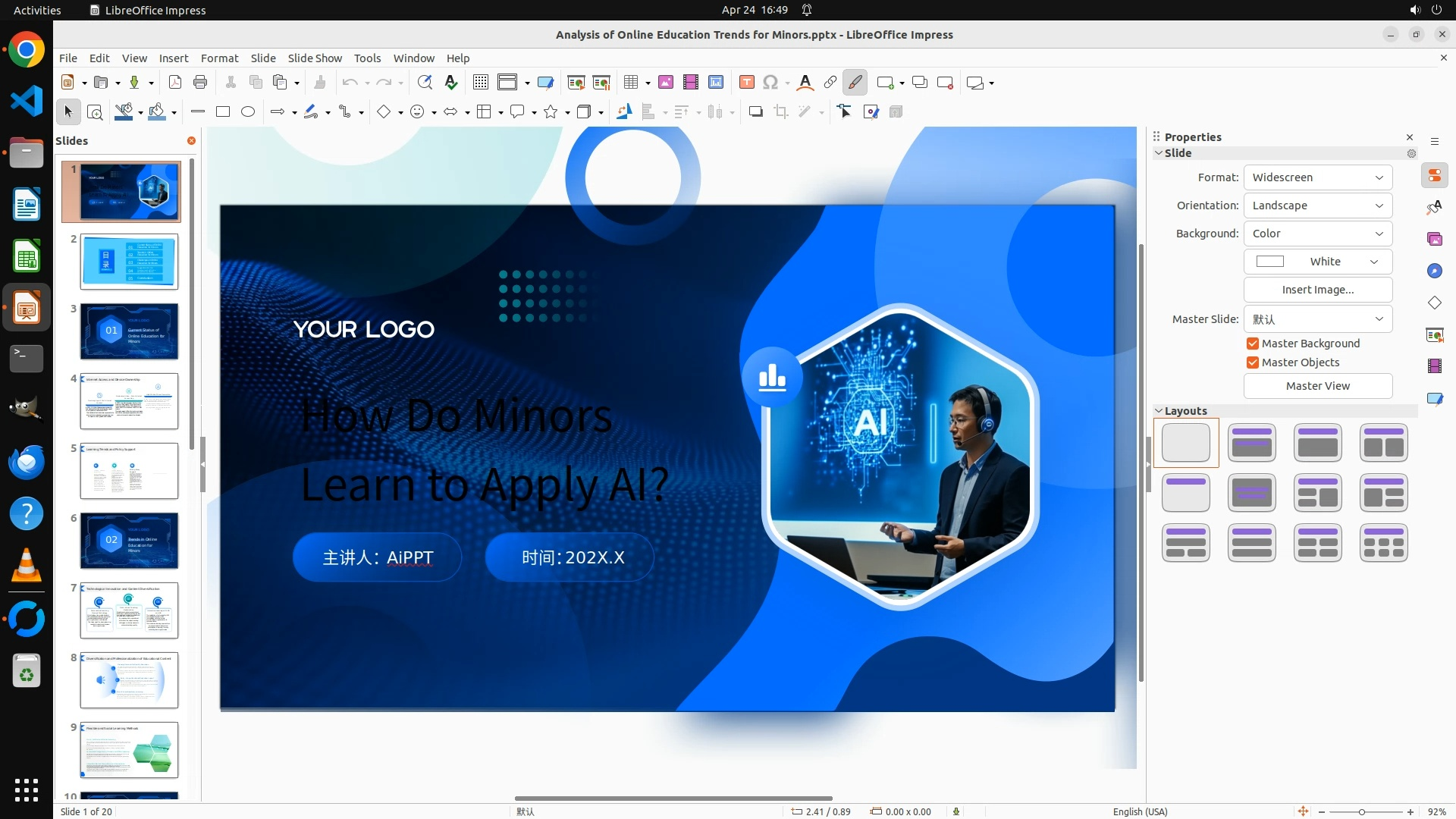
Task: Open the Crop Image tool
Action: coord(781,112)
